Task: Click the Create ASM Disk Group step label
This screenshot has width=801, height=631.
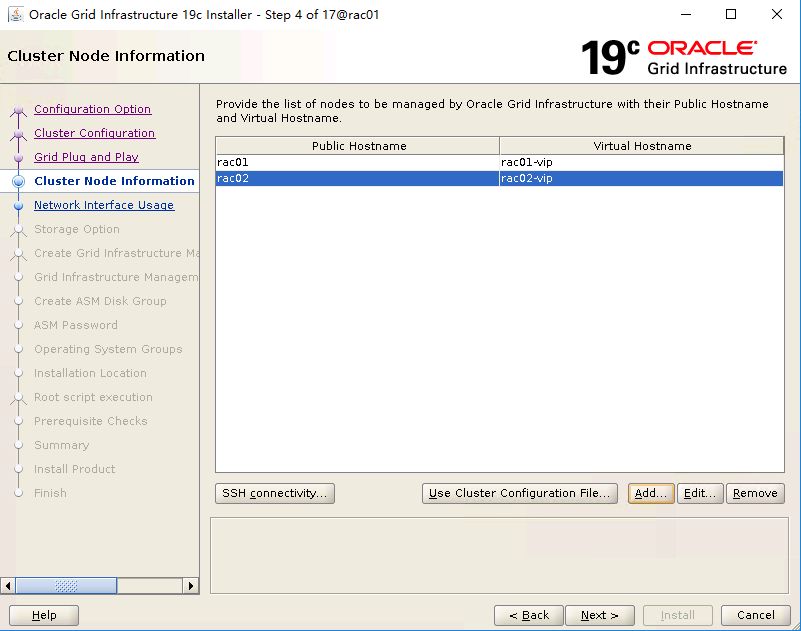Action: (100, 301)
